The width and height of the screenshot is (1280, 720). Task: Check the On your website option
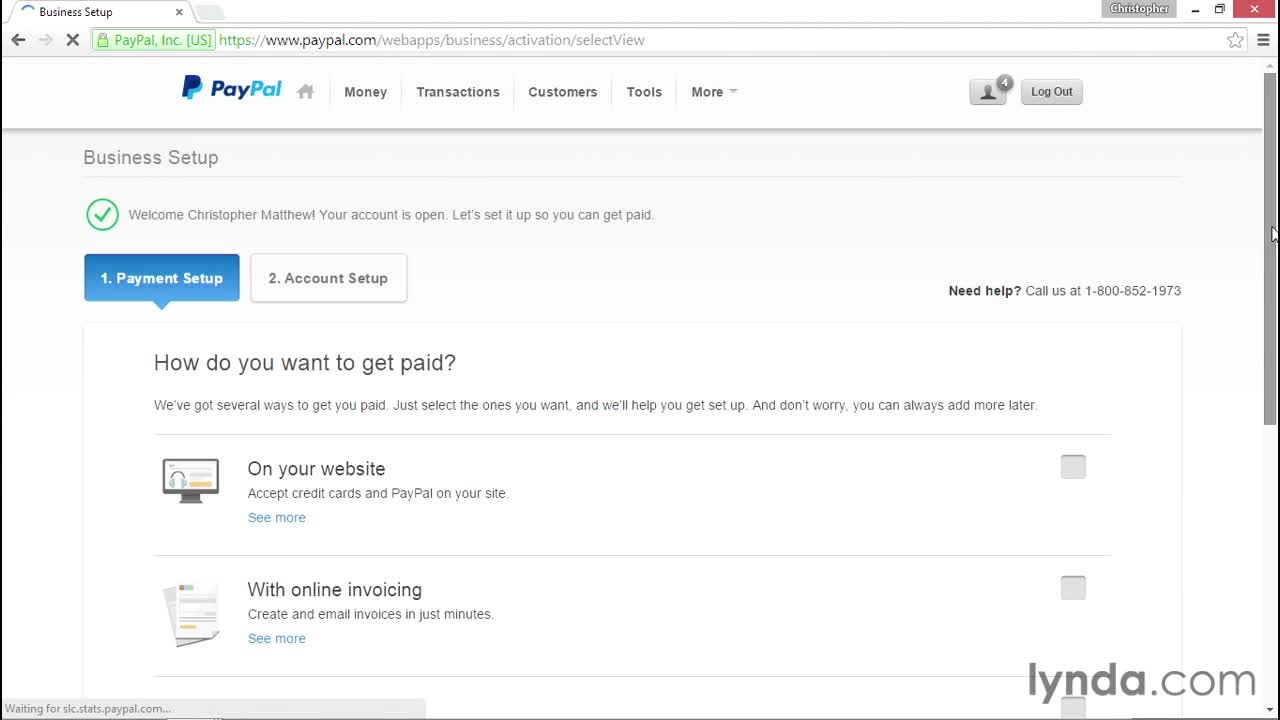point(1073,467)
